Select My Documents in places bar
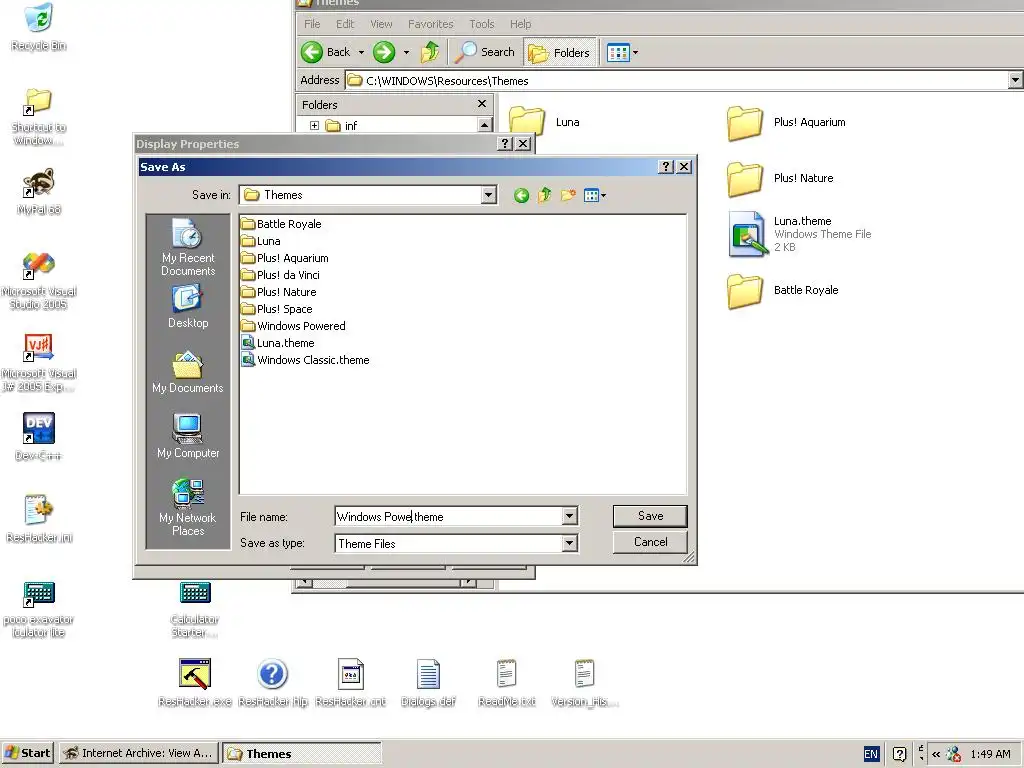The width and height of the screenshot is (1024, 768). coord(187,372)
